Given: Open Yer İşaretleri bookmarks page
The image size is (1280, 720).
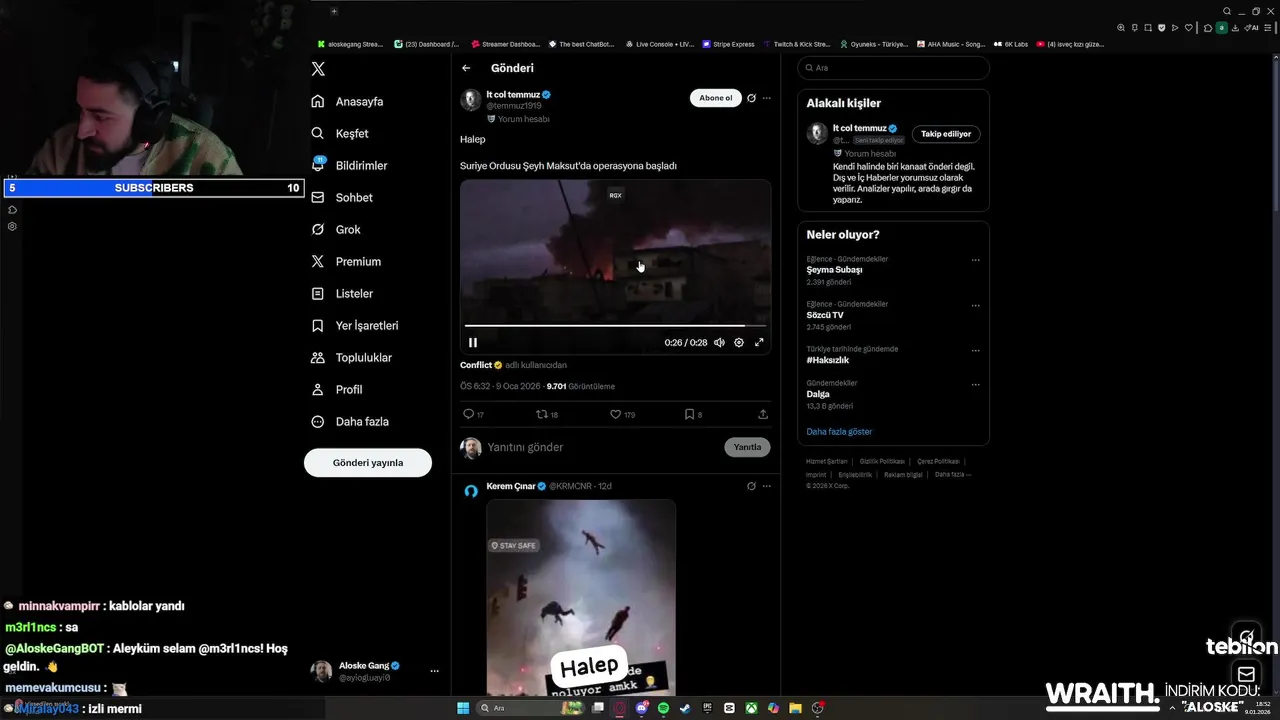Looking at the screenshot, I should [354, 326].
